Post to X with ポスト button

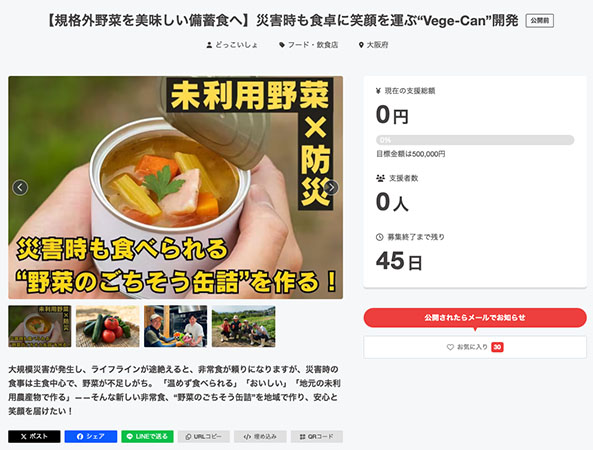coord(34,436)
